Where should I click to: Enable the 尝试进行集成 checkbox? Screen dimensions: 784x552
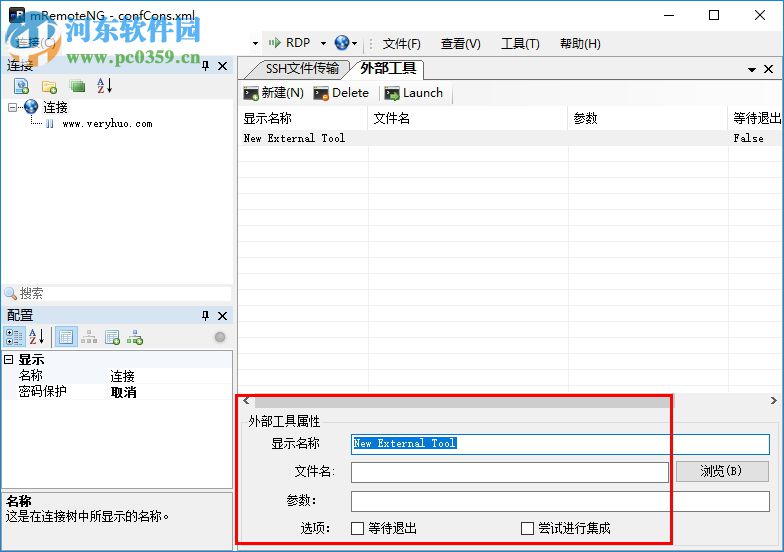[527, 528]
